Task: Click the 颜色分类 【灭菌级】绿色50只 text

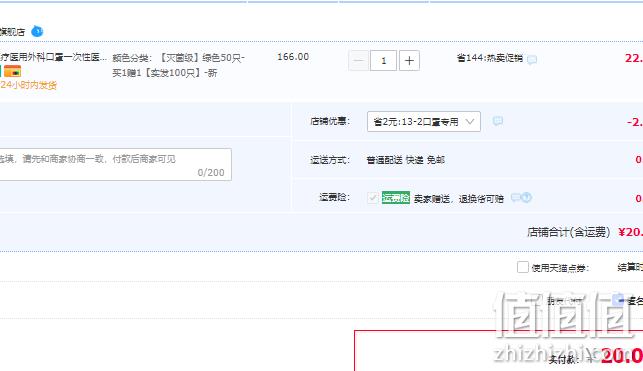Action: coord(178,65)
